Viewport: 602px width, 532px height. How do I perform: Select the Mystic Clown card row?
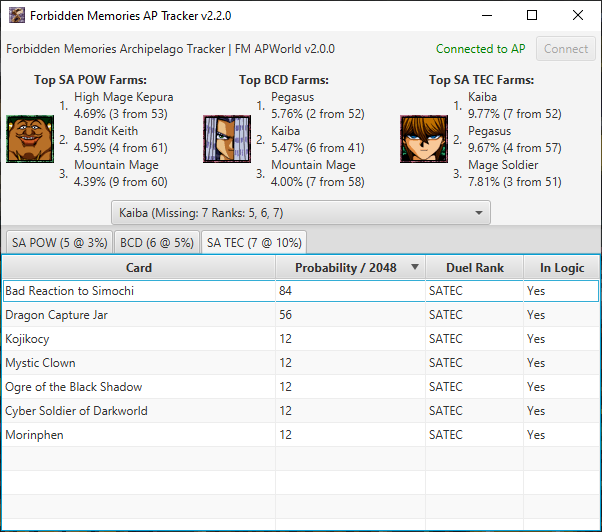pos(301,363)
